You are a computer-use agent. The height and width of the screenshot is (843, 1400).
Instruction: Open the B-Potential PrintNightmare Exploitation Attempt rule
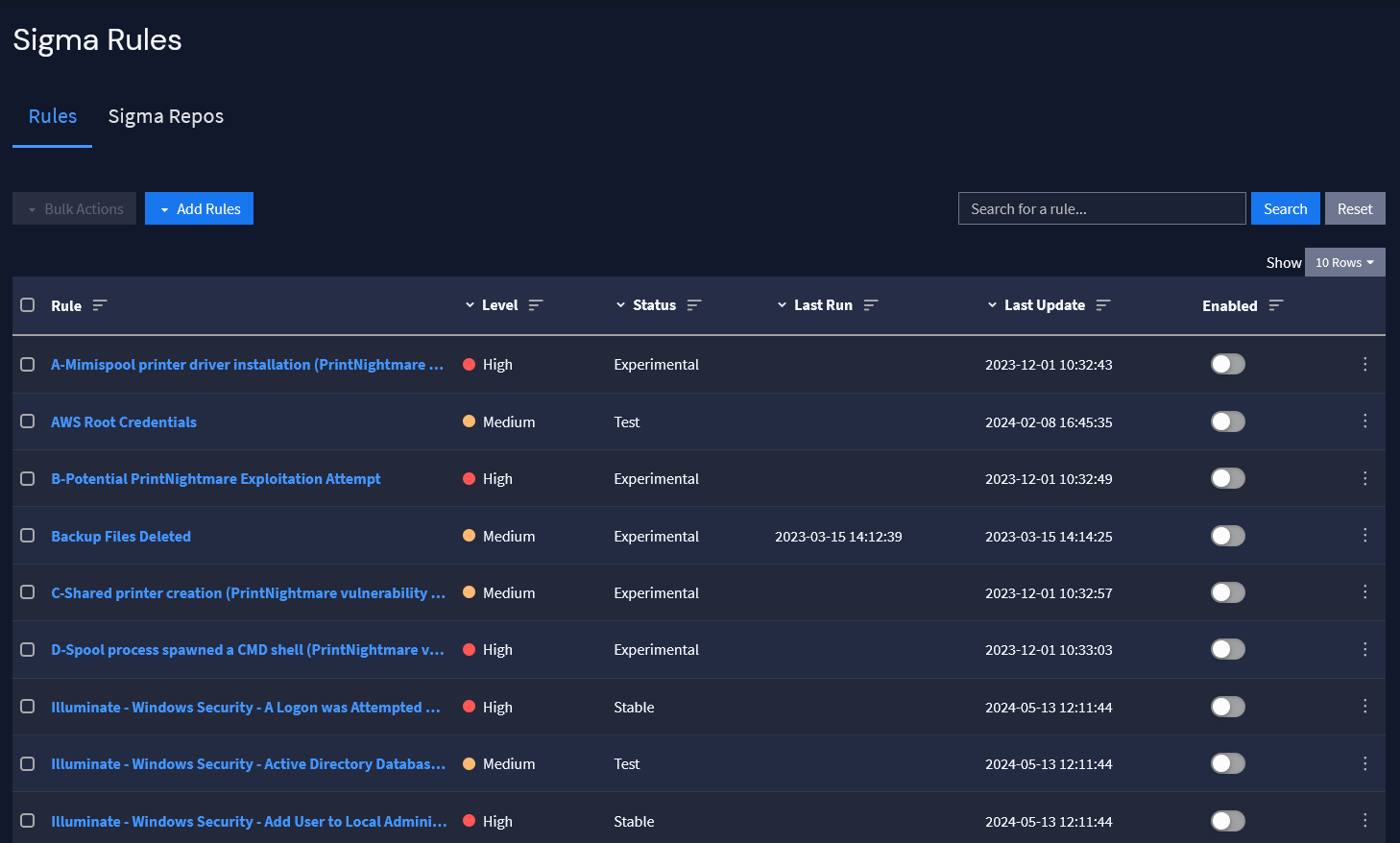tap(216, 479)
